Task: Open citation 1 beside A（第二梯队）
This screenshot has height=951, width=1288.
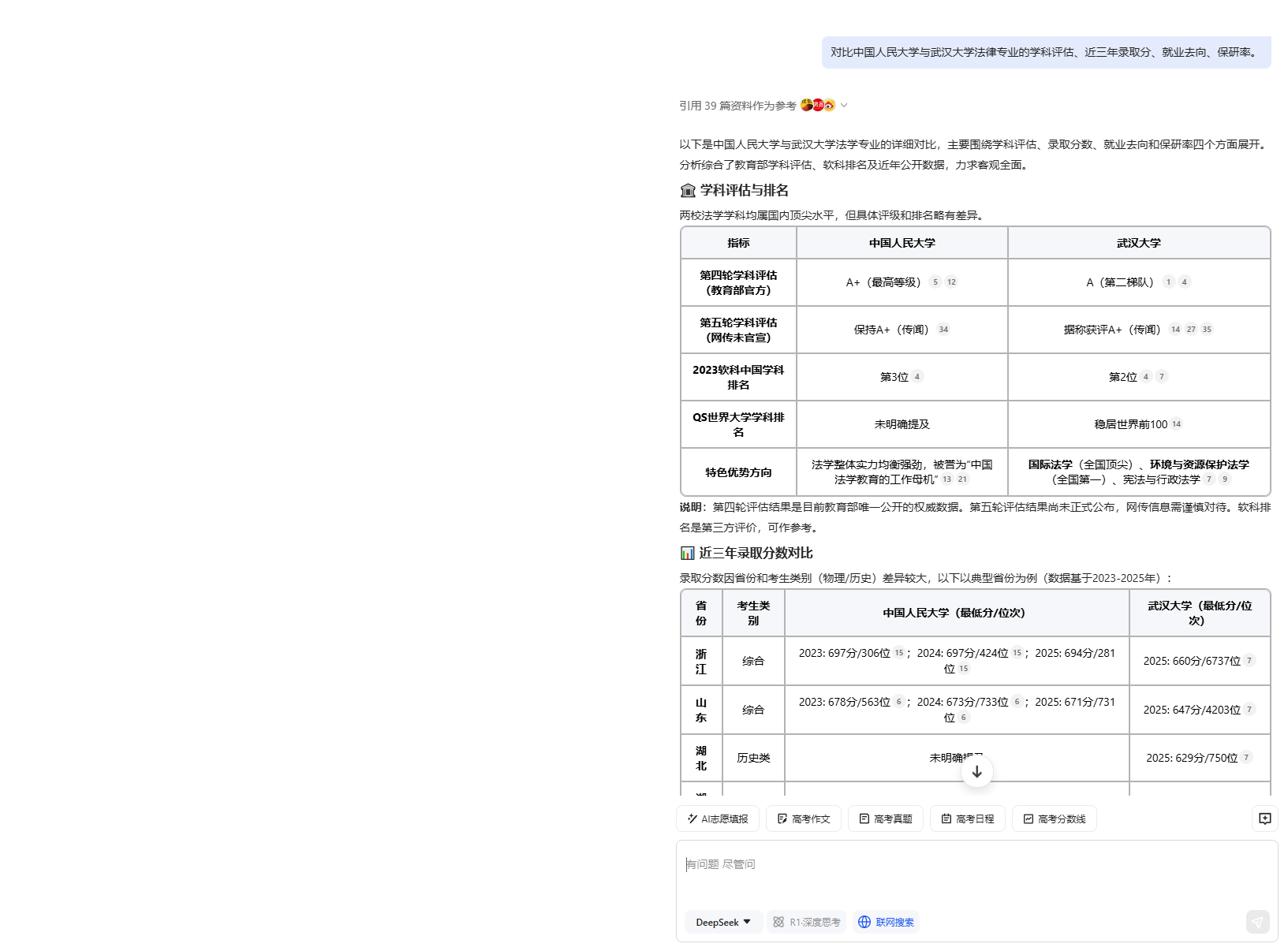Action: click(1169, 282)
